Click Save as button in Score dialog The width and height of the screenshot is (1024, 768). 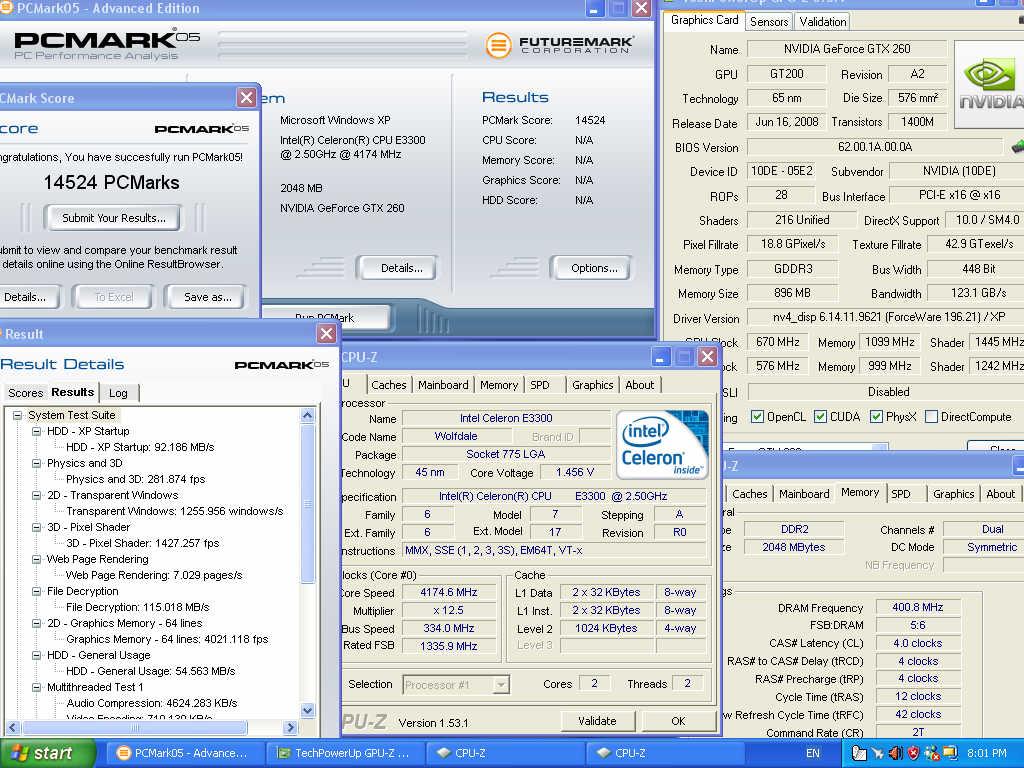(207, 297)
